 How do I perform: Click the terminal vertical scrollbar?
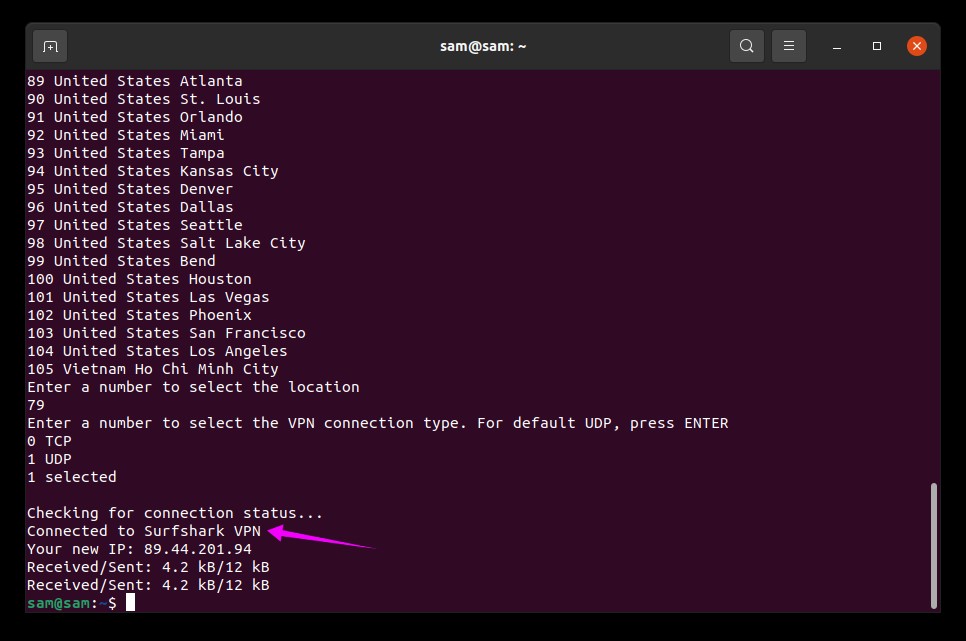click(x=933, y=545)
